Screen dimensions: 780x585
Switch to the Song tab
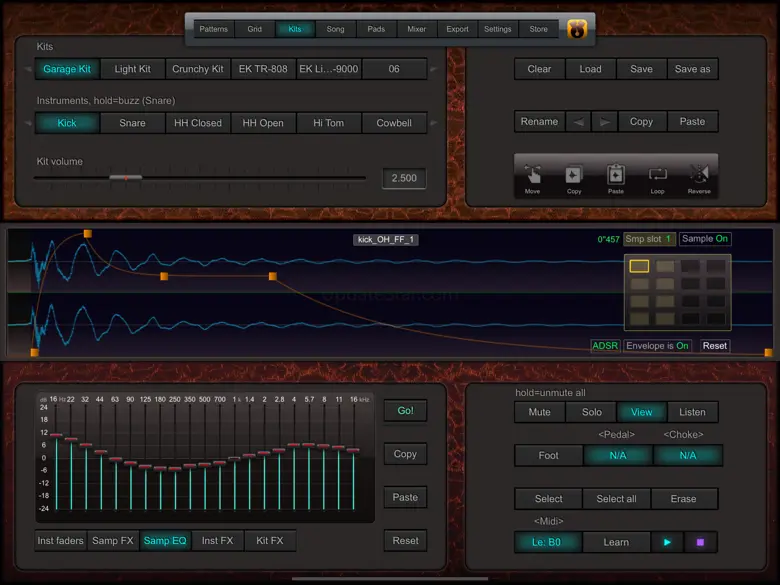[335, 29]
